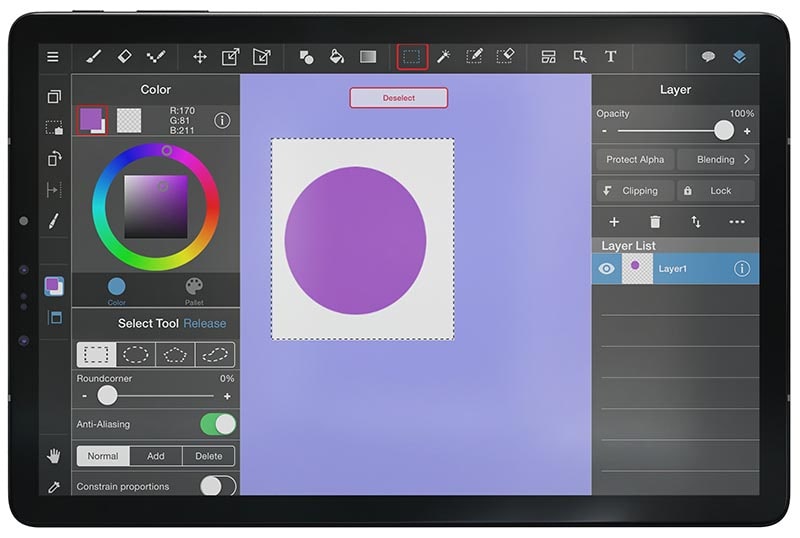Click the Opacity slider handle
The image size is (800, 538).
pyautogui.click(x=723, y=131)
